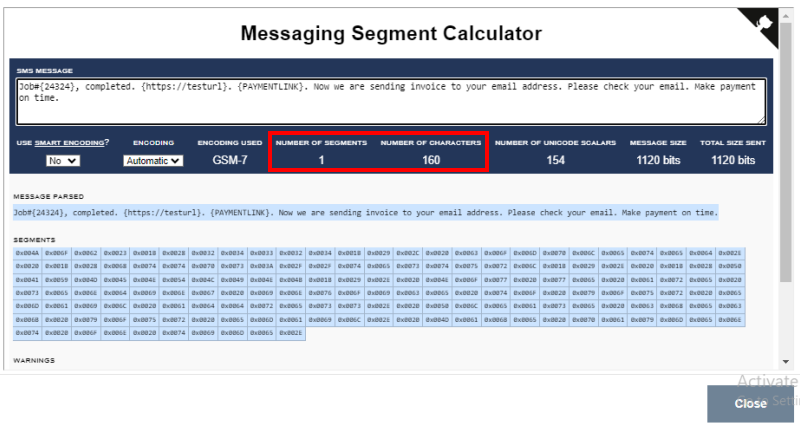Click the number of segments value 1
Screen dimensions: 800x429
click(x=321, y=160)
